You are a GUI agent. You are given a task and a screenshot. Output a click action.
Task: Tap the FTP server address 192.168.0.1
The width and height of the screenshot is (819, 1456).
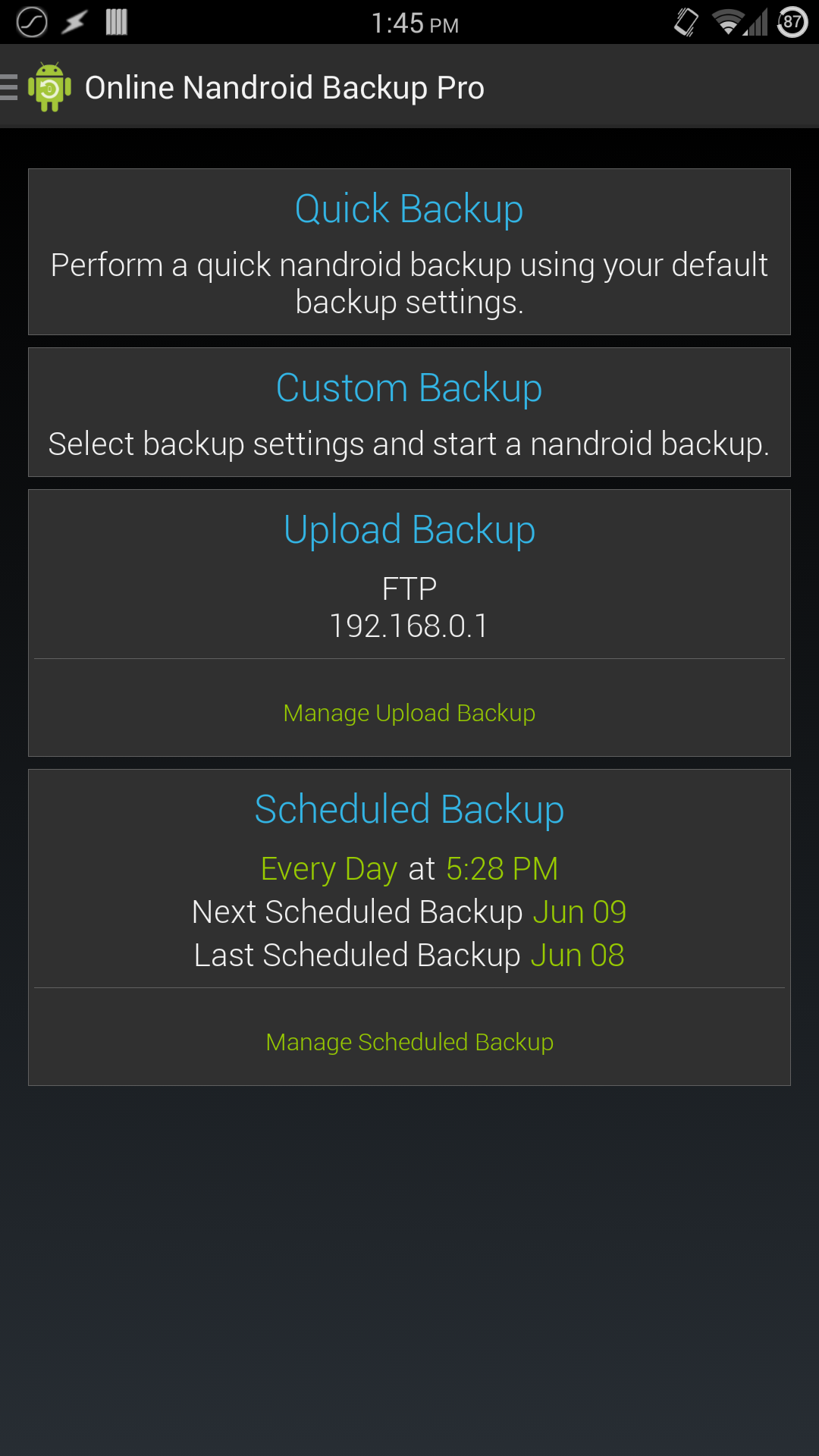click(409, 626)
